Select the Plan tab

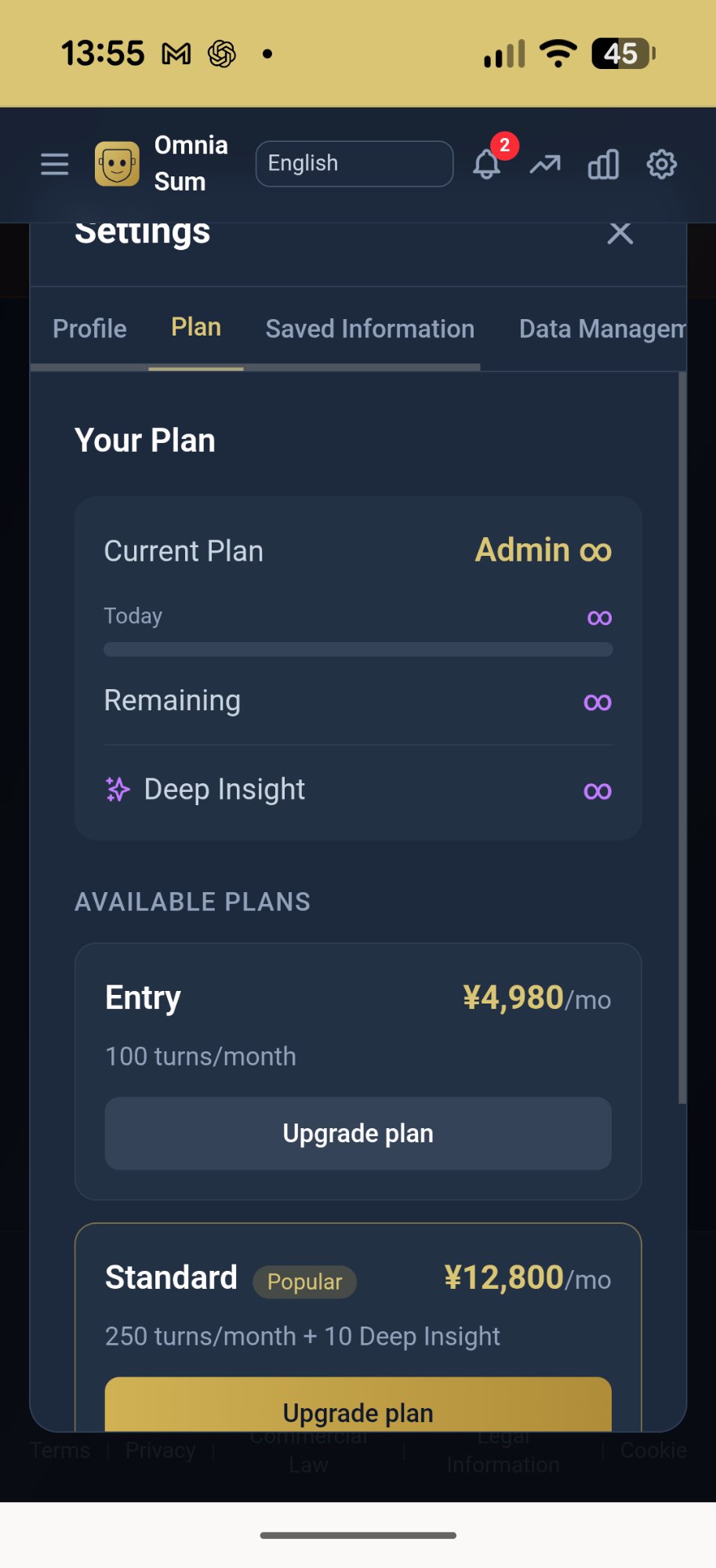coord(196,328)
